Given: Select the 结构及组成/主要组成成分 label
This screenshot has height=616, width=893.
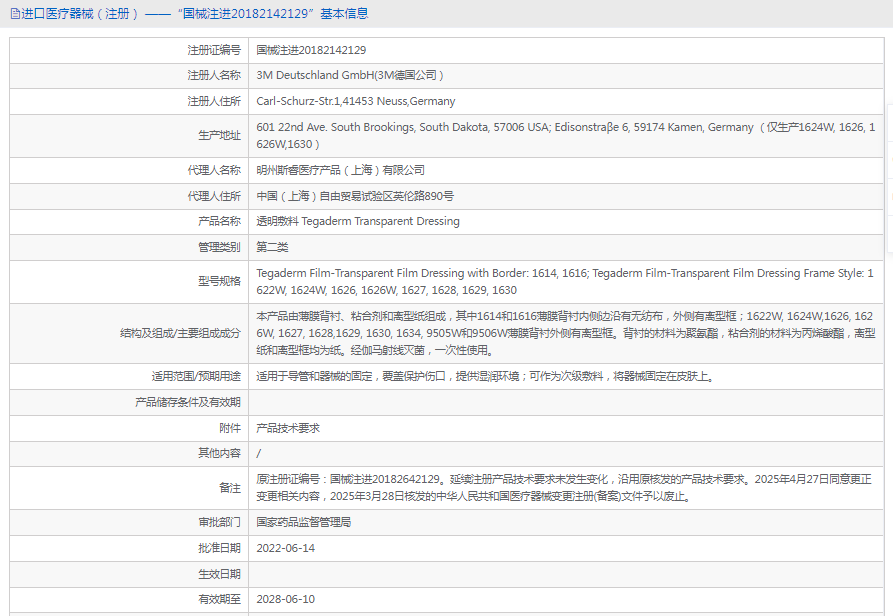Looking at the screenshot, I should pyautogui.click(x=180, y=333).
